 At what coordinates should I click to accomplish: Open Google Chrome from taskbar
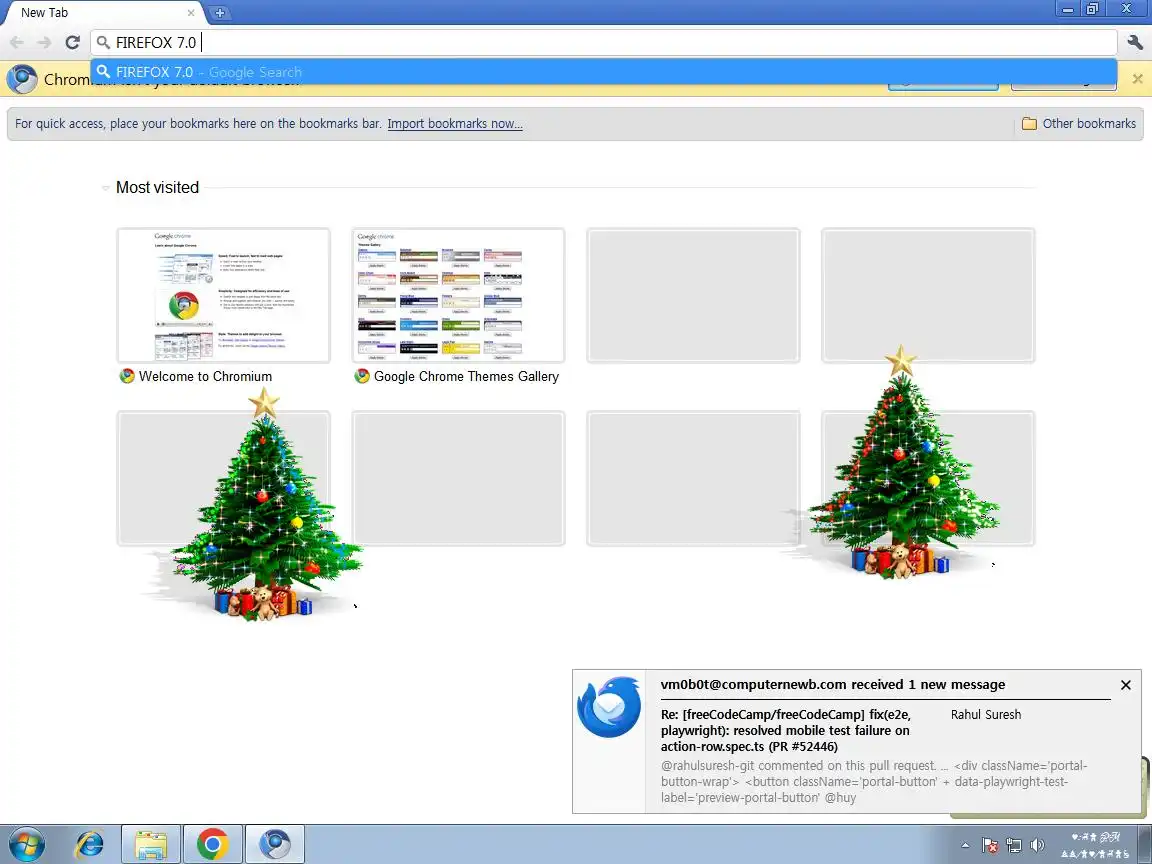(212, 845)
